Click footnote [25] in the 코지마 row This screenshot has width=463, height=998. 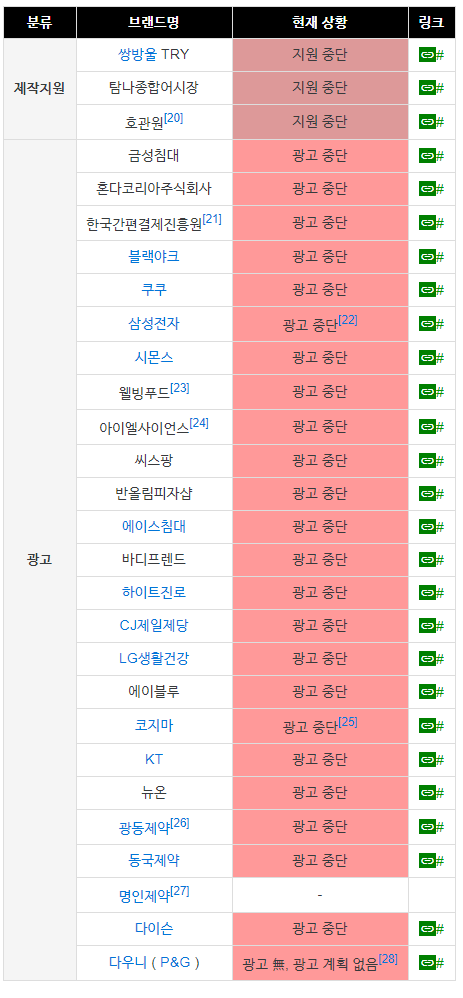348,722
